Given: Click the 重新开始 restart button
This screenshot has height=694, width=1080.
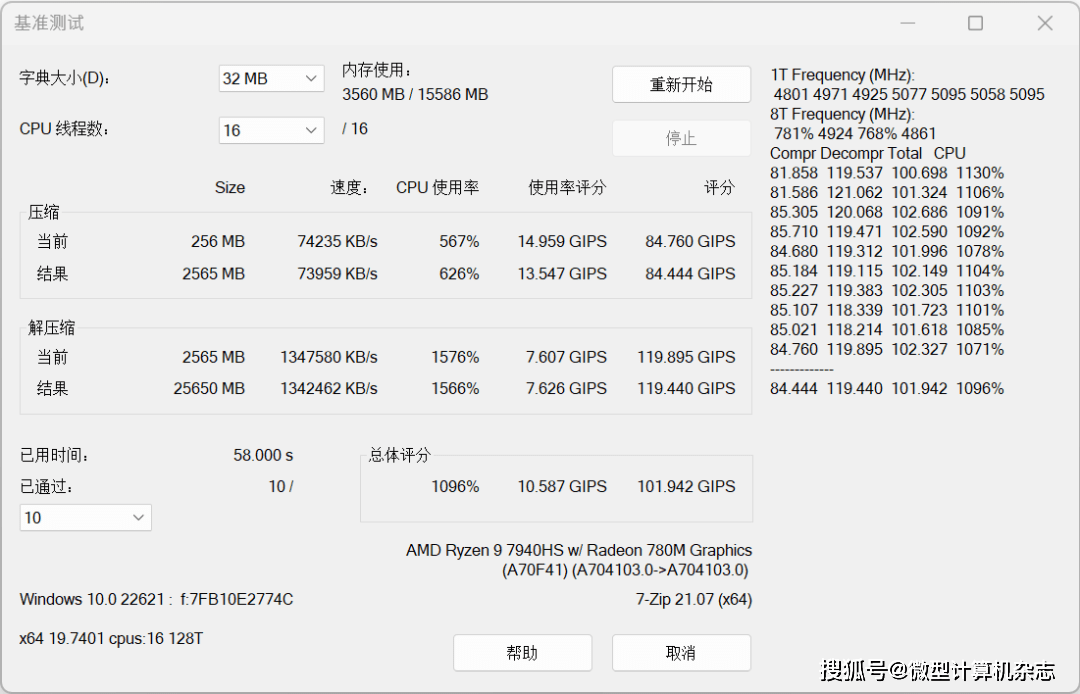Looking at the screenshot, I should click(x=681, y=84).
